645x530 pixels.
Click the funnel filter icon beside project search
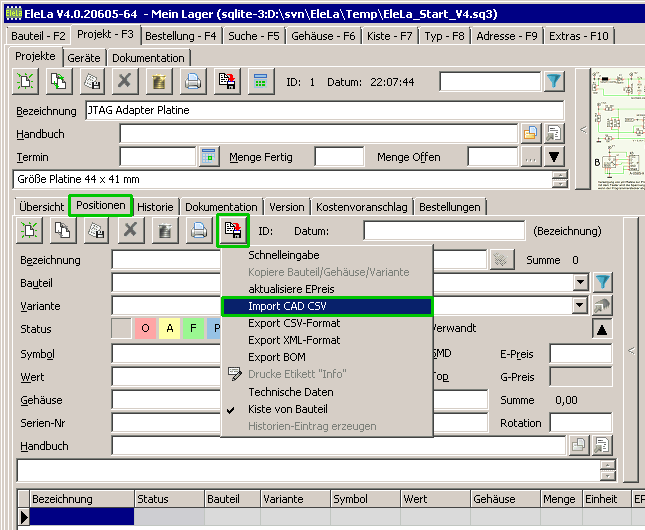(x=555, y=82)
